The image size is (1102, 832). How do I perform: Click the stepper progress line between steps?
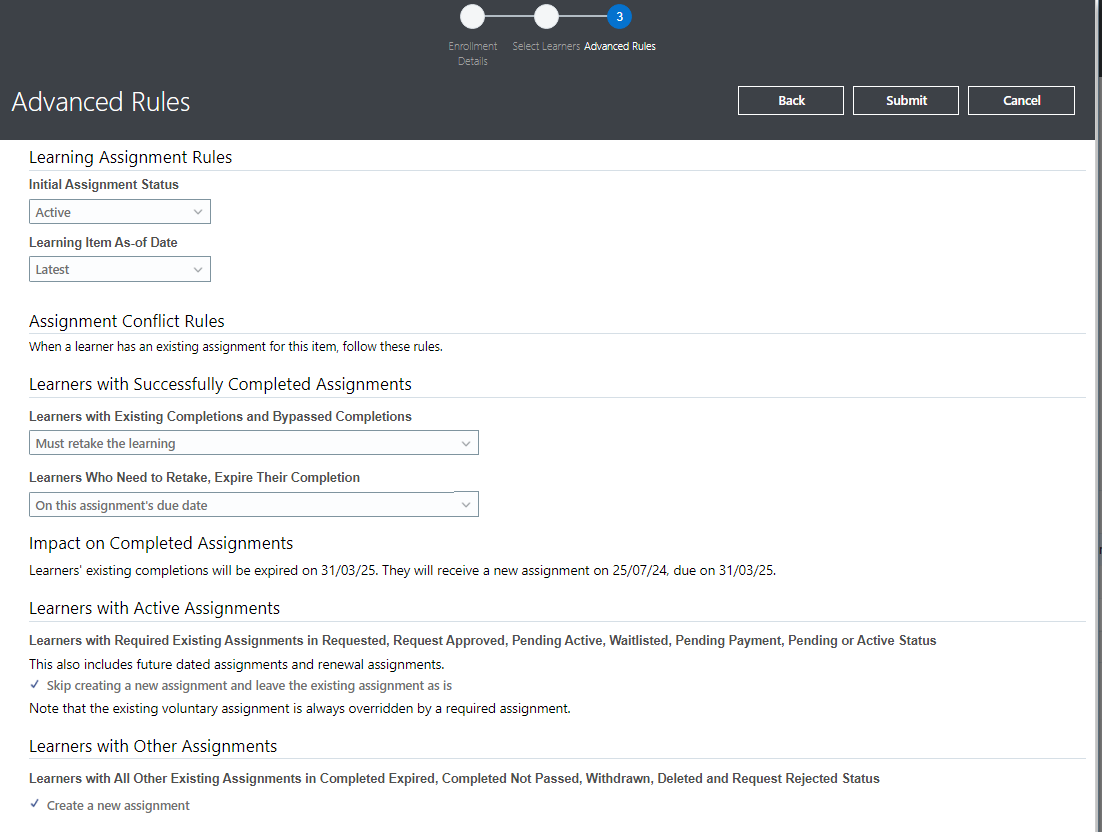tap(509, 16)
